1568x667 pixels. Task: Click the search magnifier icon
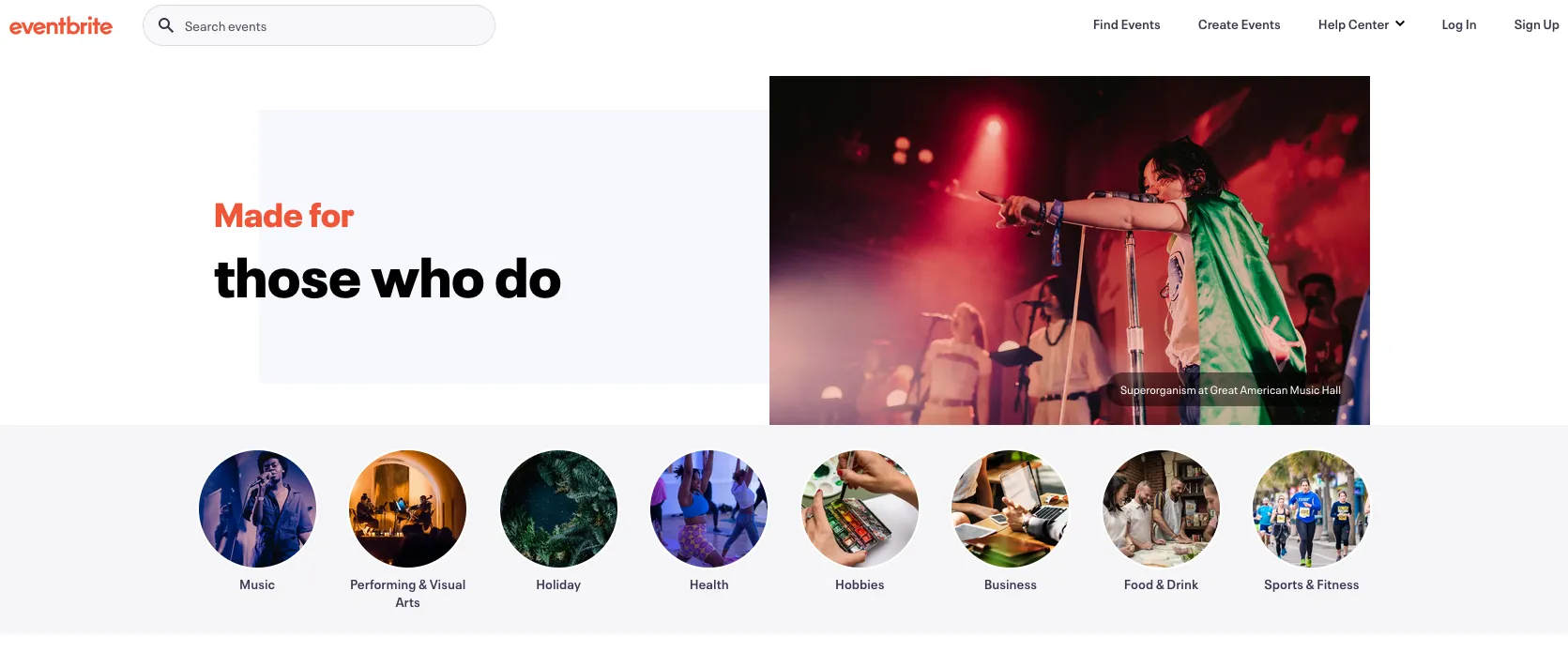pos(166,25)
